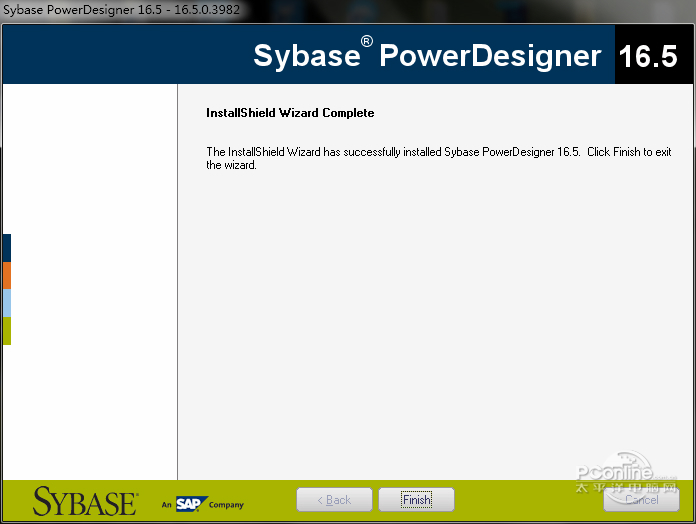
Task: Click the 'Sybase PowerDesigner' banner title
Action: click(x=427, y=55)
